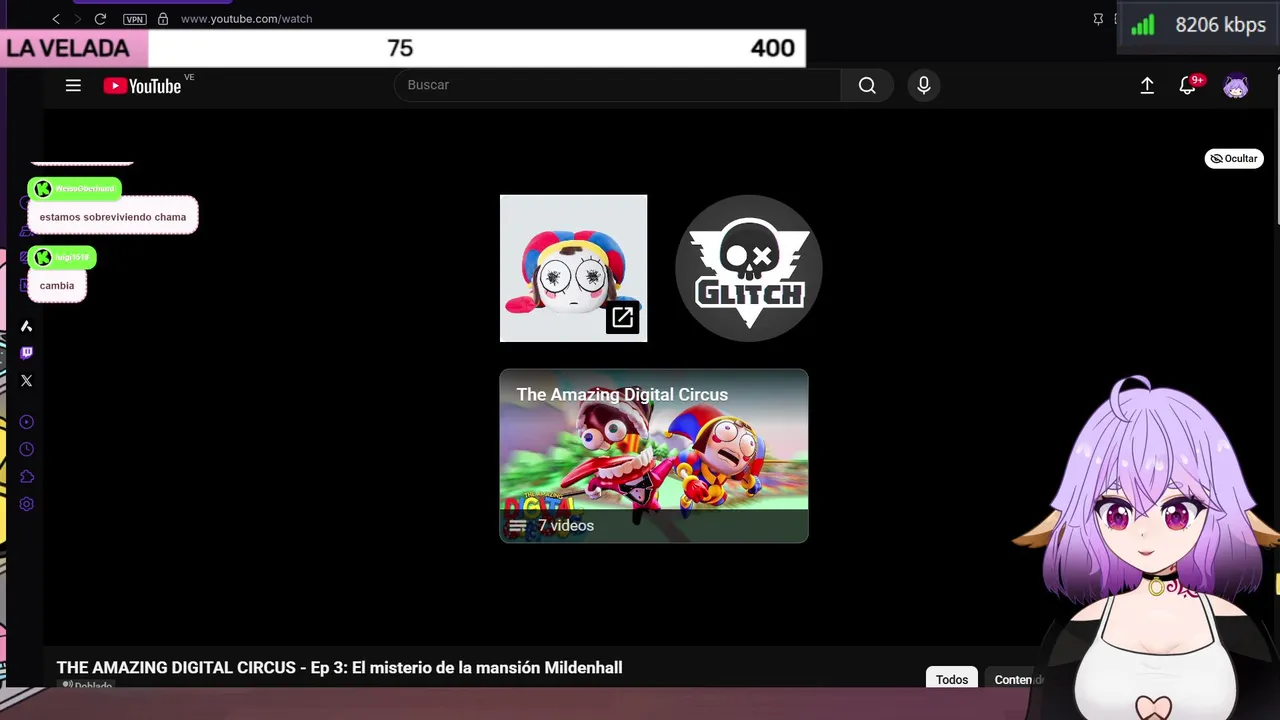Click the Kick badge of first chat user
Image resolution: width=1280 pixels, height=720 pixels.
(42, 188)
